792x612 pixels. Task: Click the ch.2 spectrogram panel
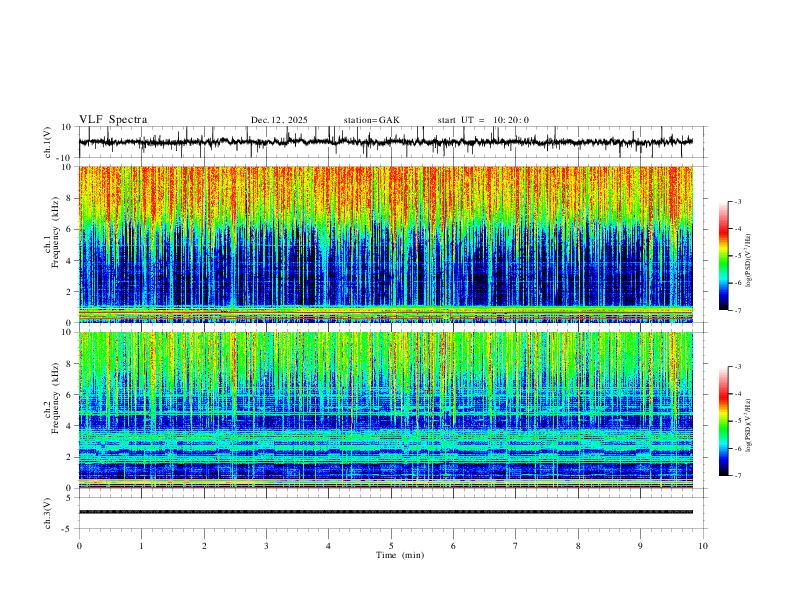tap(385, 410)
